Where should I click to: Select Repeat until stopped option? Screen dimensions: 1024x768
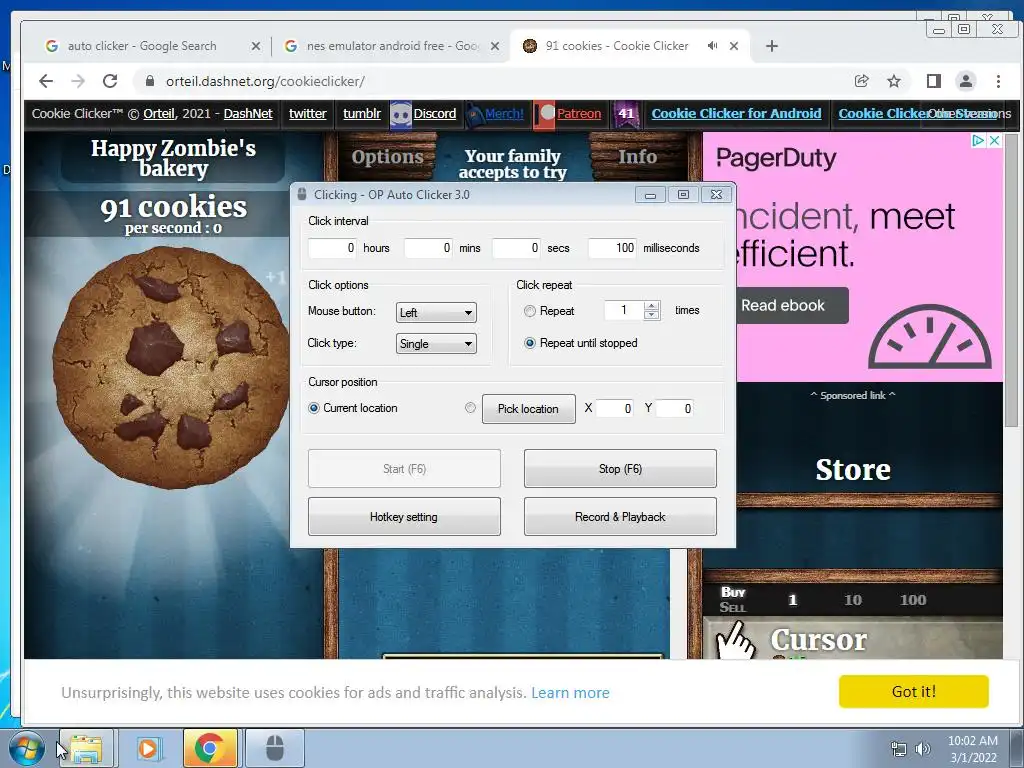point(530,343)
